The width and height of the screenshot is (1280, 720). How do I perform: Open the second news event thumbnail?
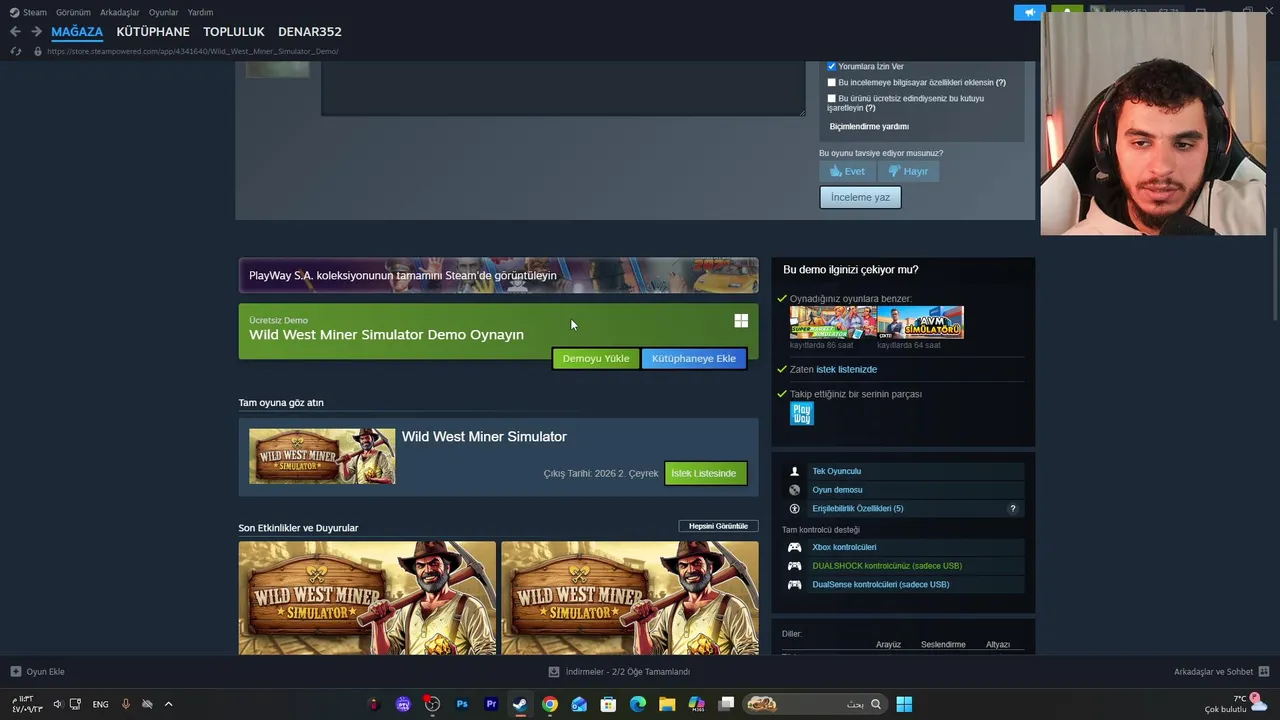point(630,598)
